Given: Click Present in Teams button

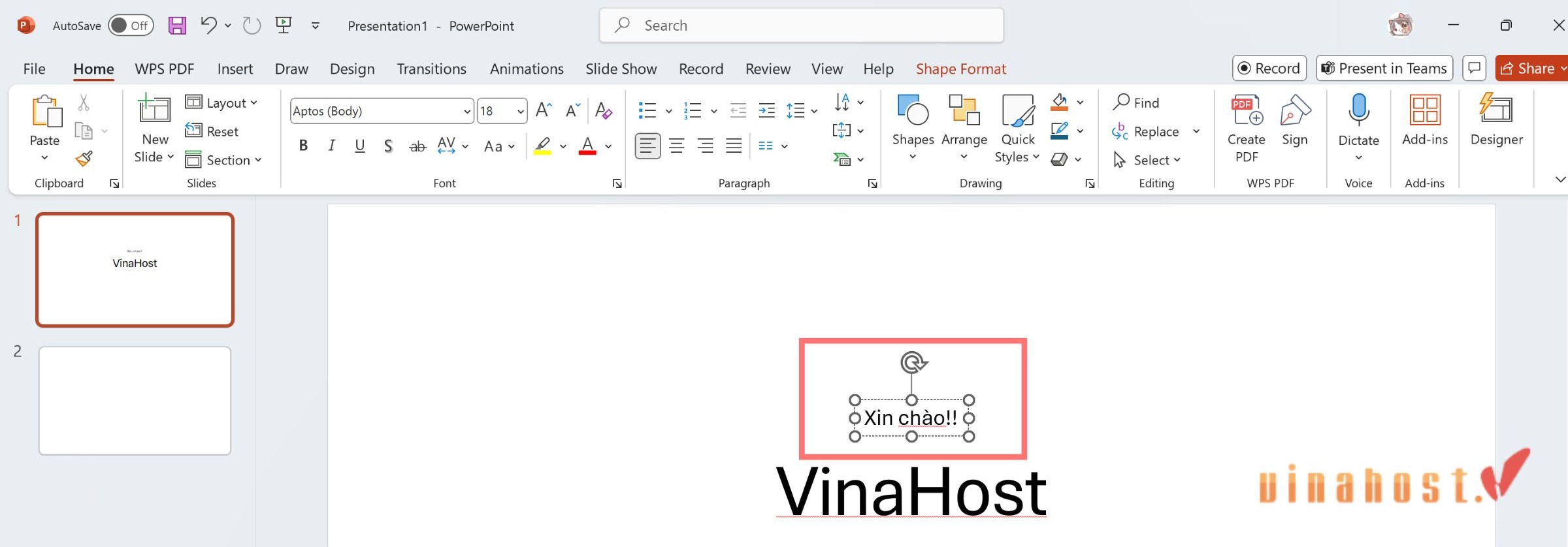Looking at the screenshot, I should pyautogui.click(x=1384, y=69).
